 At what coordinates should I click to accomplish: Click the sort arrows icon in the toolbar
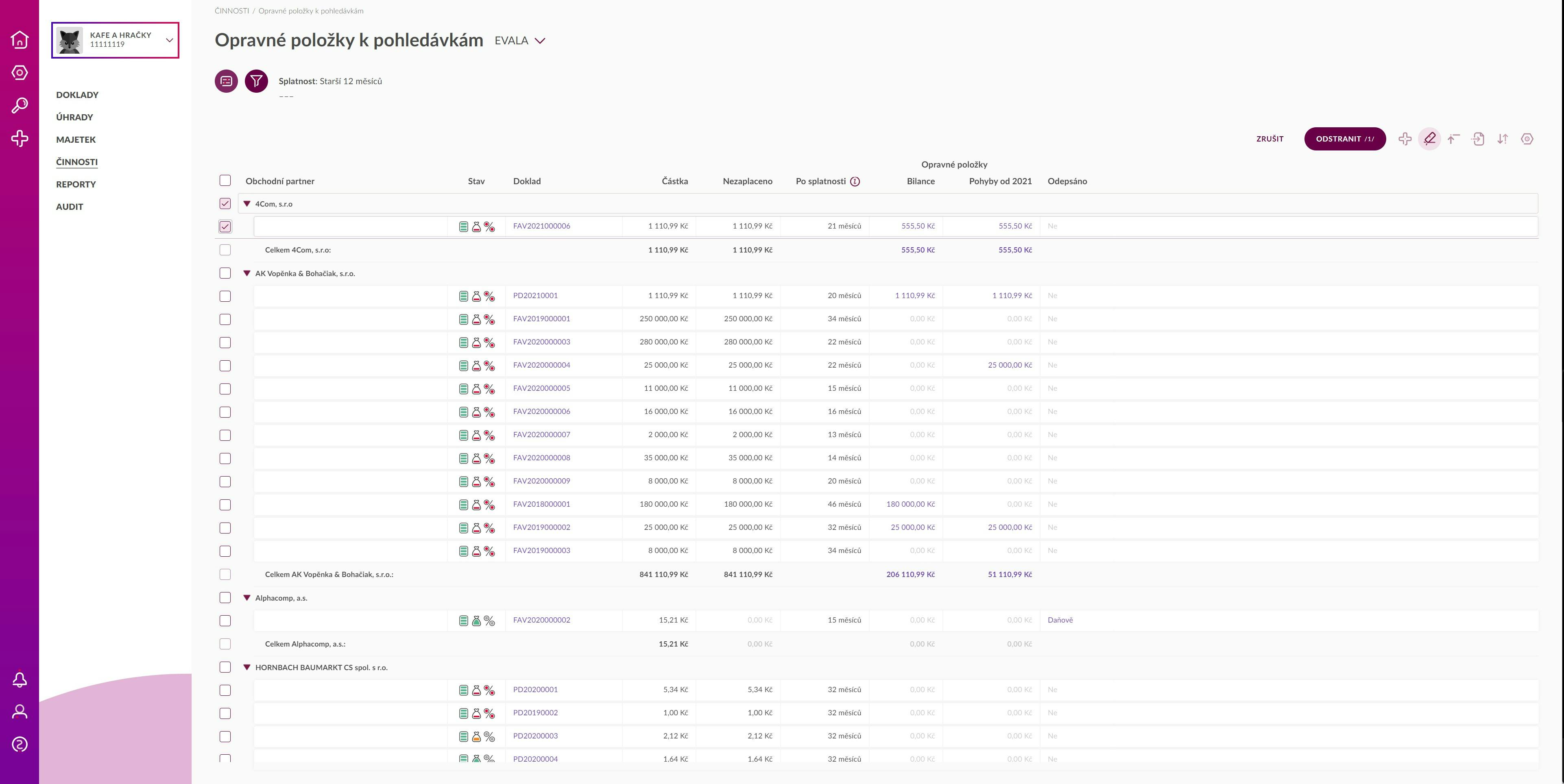click(1503, 139)
